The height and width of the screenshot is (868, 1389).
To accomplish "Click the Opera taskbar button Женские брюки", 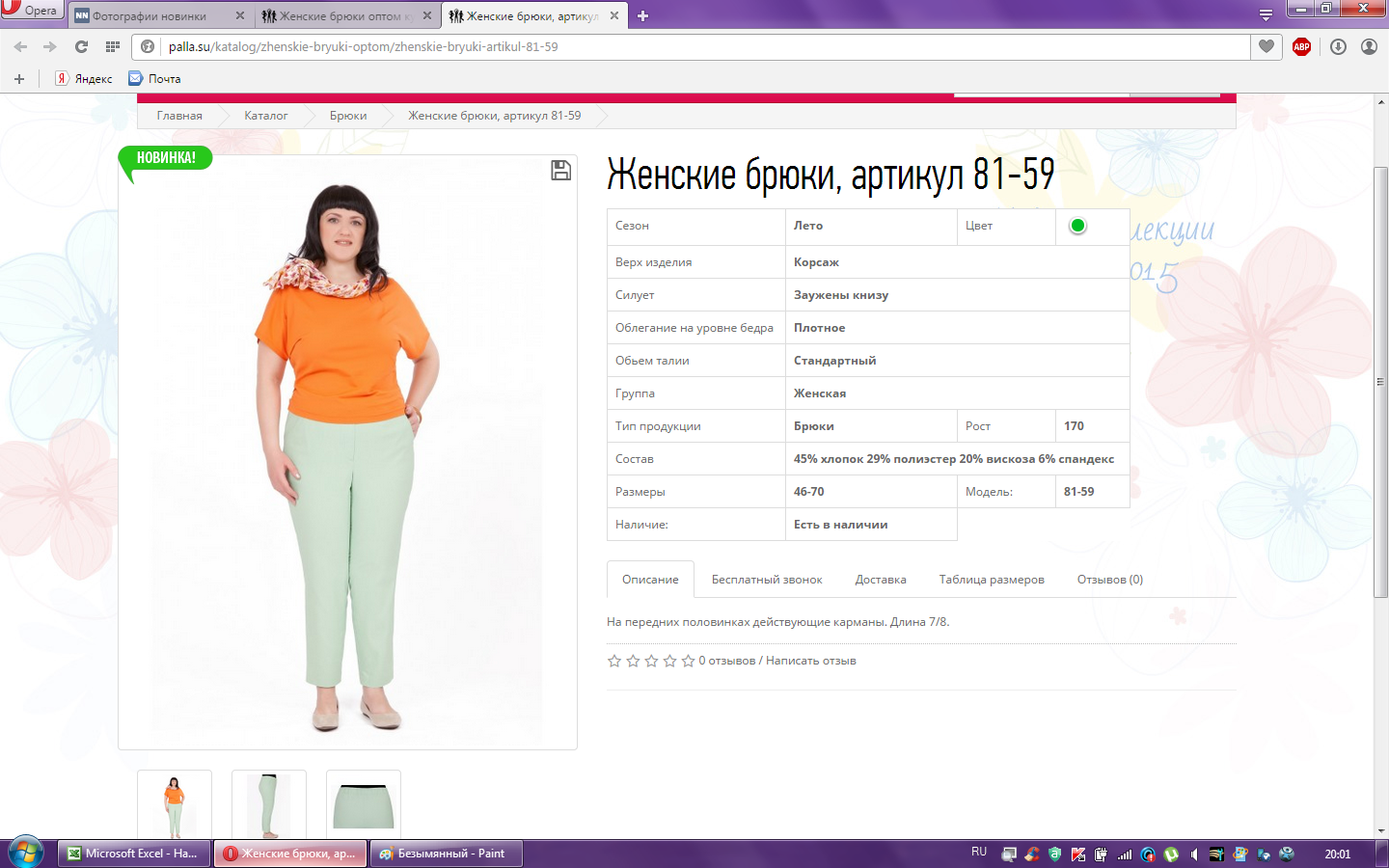I will (x=290, y=854).
